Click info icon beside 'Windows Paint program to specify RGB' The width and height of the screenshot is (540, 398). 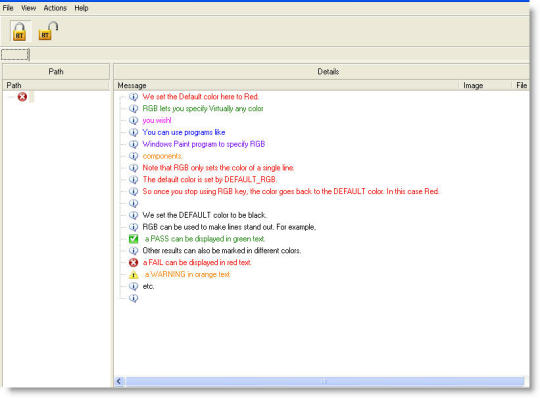[x=133, y=144]
